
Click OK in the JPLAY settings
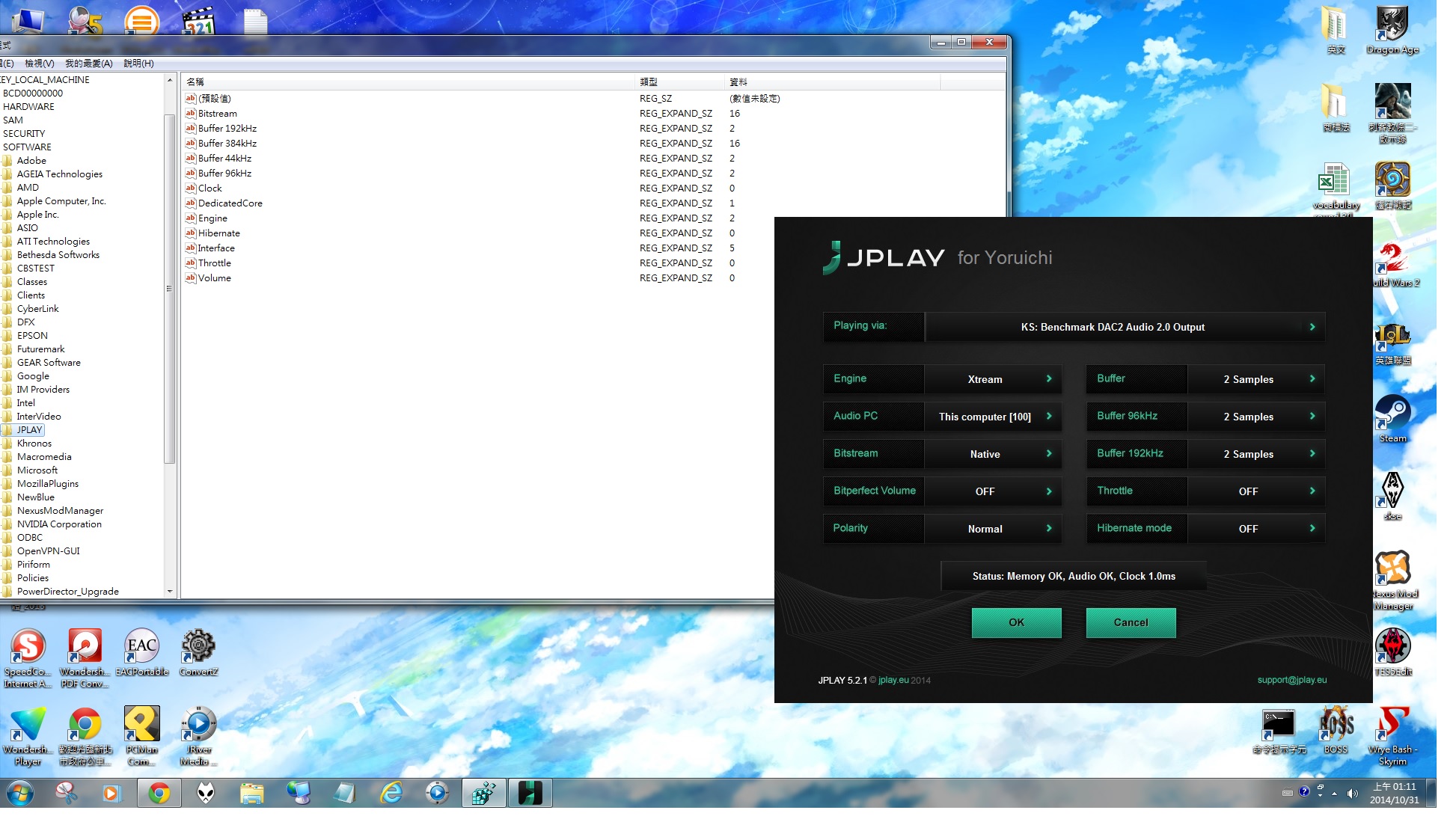point(1016,622)
